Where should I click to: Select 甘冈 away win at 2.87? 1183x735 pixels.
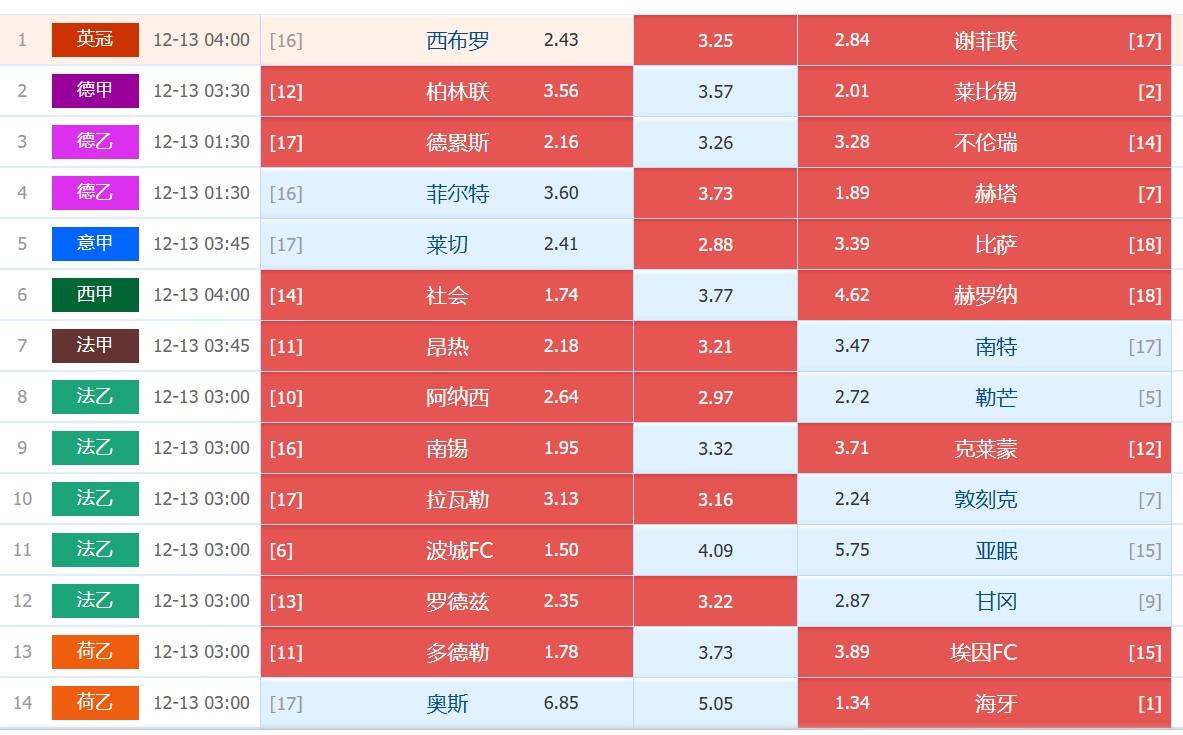click(x=984, y=602)
